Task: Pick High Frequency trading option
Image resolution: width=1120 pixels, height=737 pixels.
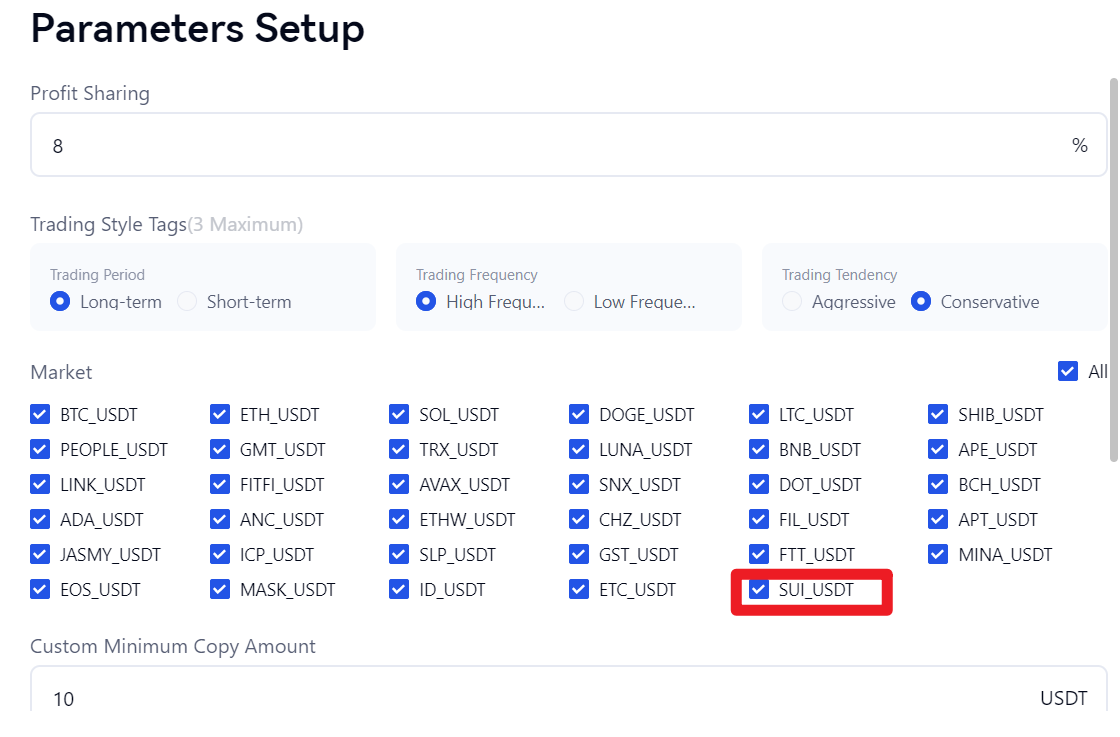Action: 426,302
